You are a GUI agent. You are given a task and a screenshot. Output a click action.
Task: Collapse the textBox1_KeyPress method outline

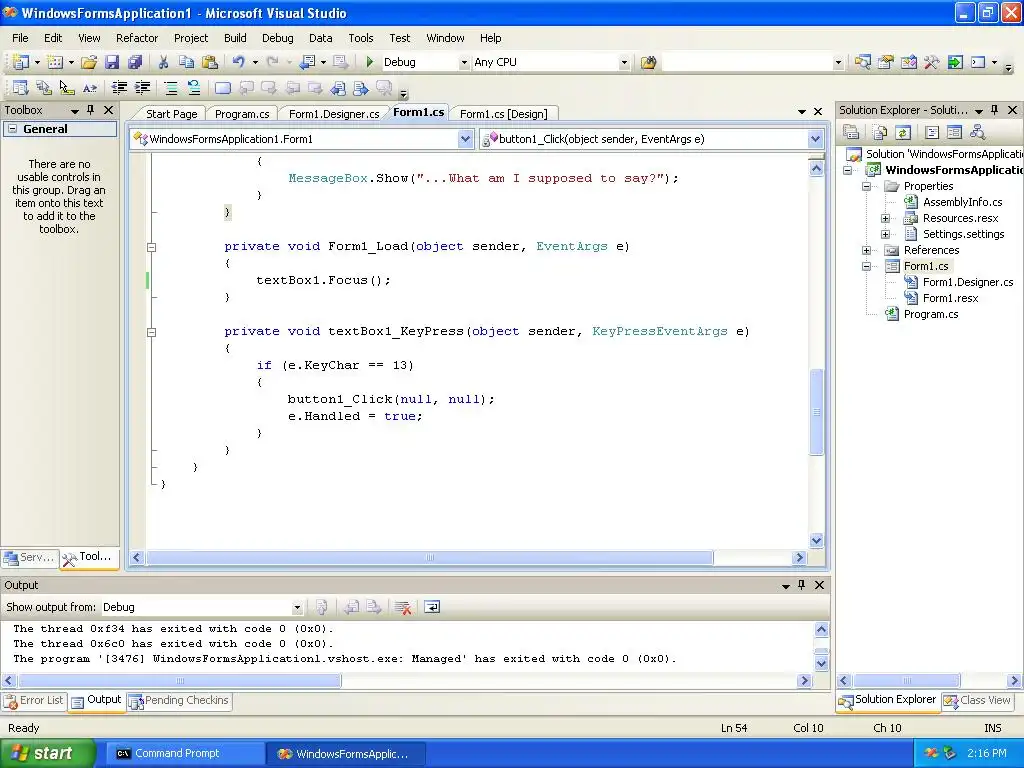[x=152, y=332]
